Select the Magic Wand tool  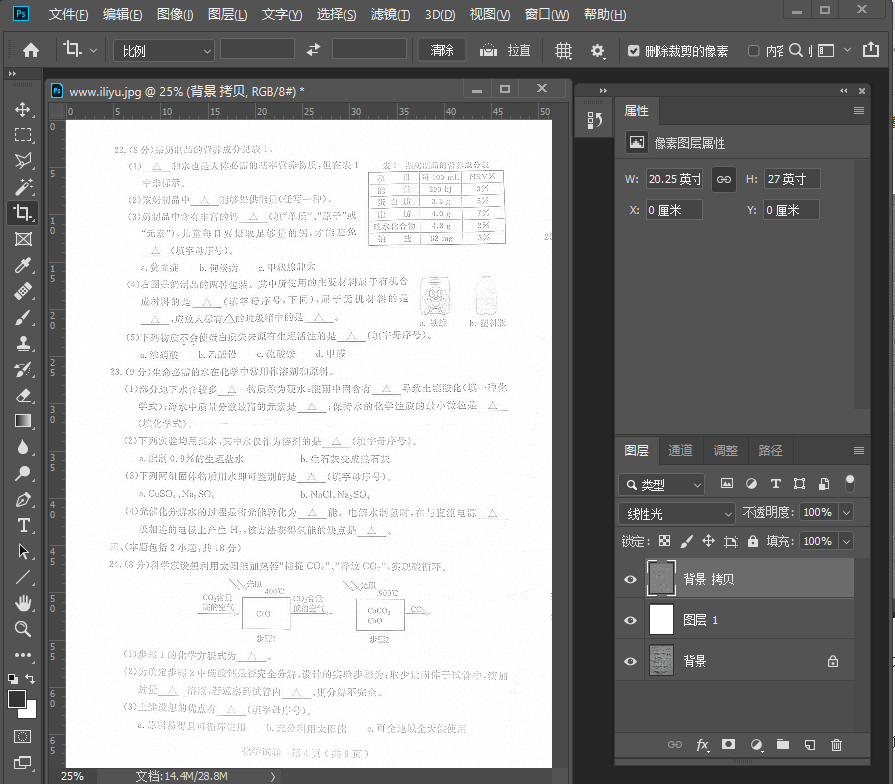(x=23, y=187)
